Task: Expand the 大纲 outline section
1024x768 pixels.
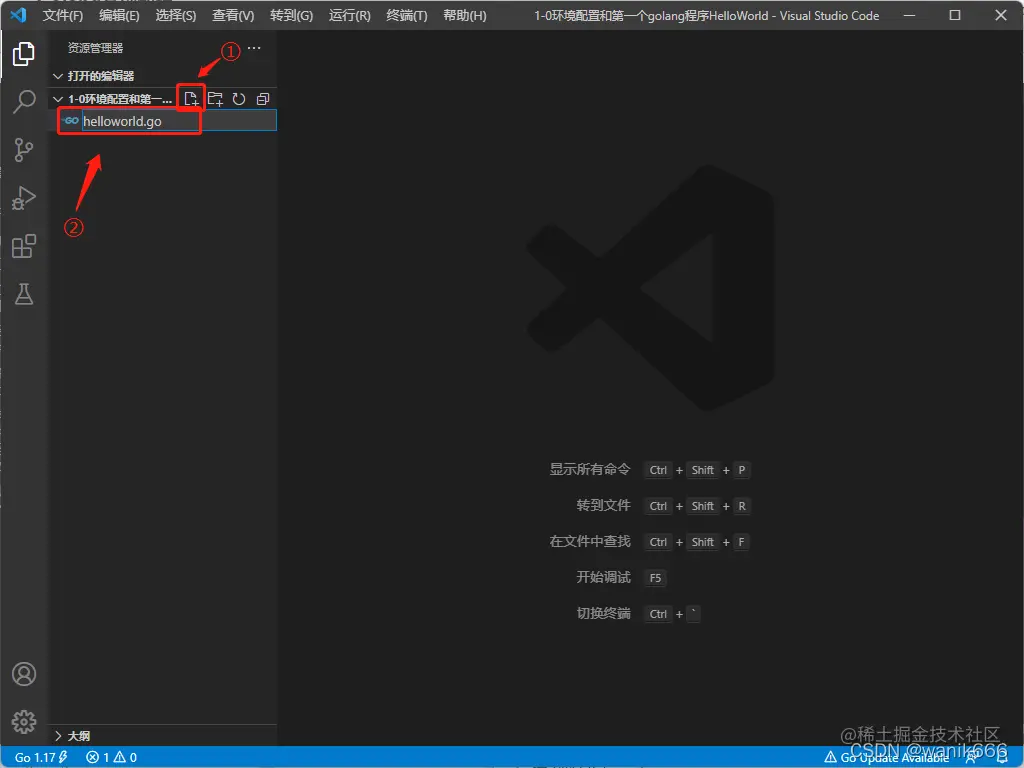Action: (163, 736)
